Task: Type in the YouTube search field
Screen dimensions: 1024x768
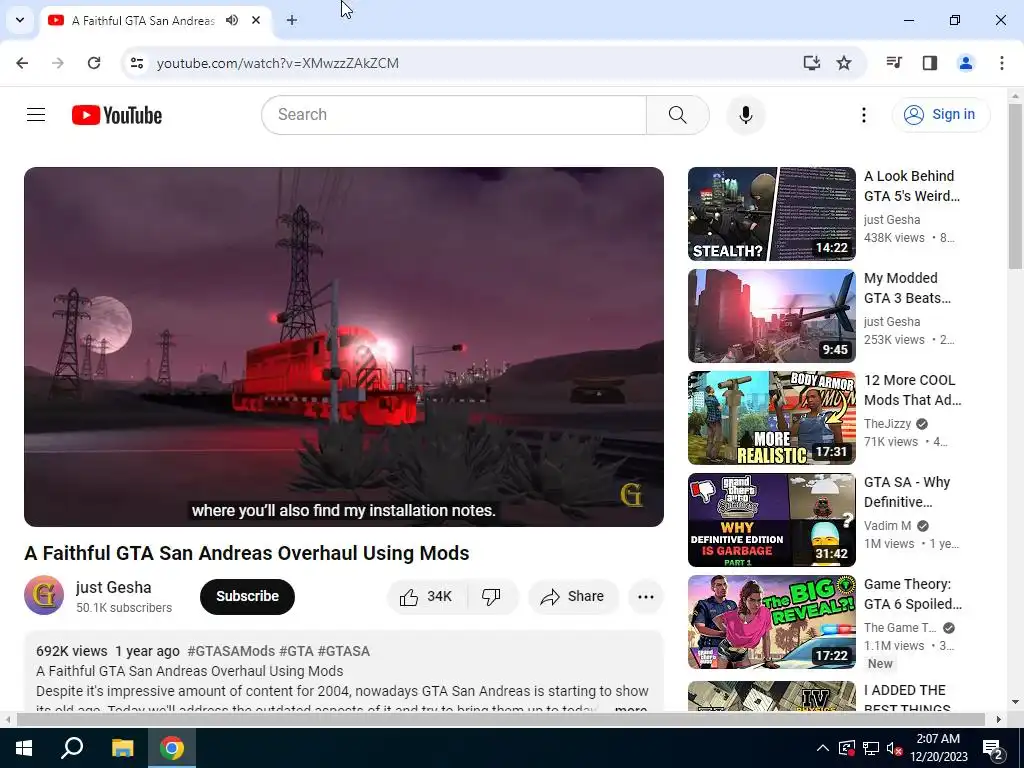Action: pyautogui.click(x=454, y=115)
